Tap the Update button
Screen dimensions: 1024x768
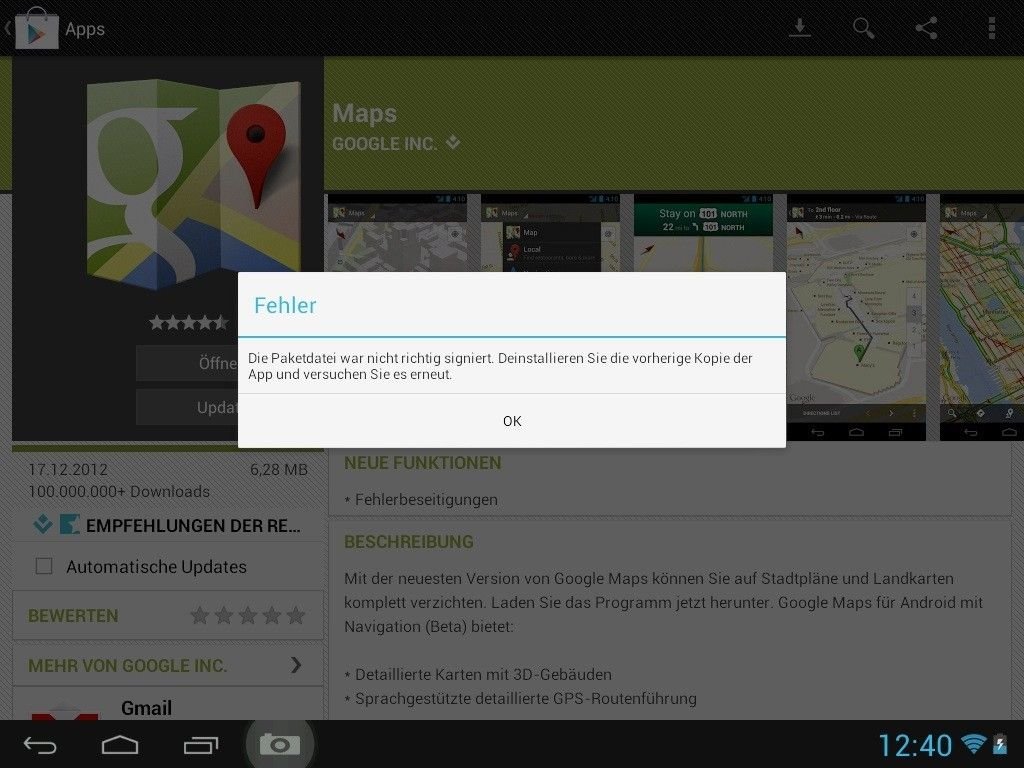tap(187, 408)
